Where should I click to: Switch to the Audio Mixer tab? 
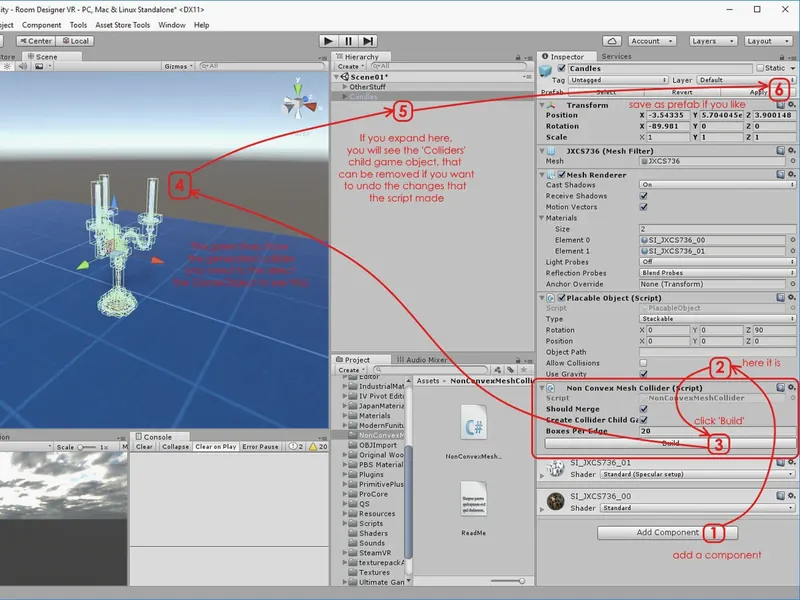click(x=421, y=360)
